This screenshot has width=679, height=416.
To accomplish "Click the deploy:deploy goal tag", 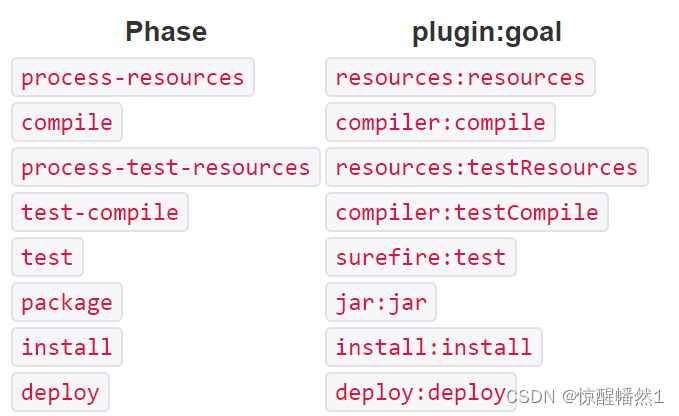I will 421,392.
